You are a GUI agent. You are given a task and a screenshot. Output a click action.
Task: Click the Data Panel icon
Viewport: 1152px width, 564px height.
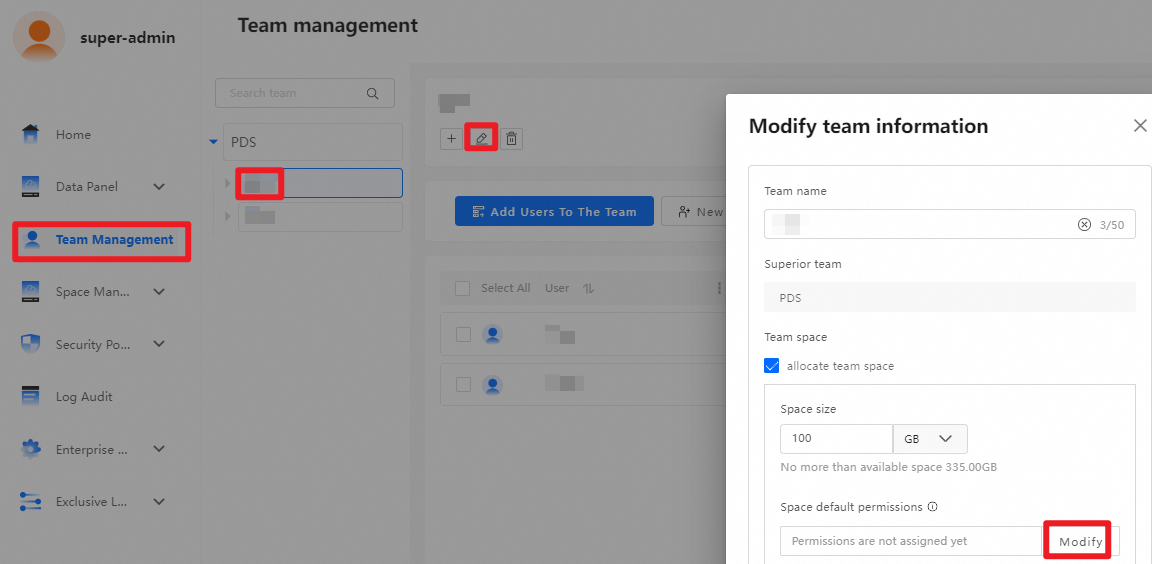tap(30, 187)
